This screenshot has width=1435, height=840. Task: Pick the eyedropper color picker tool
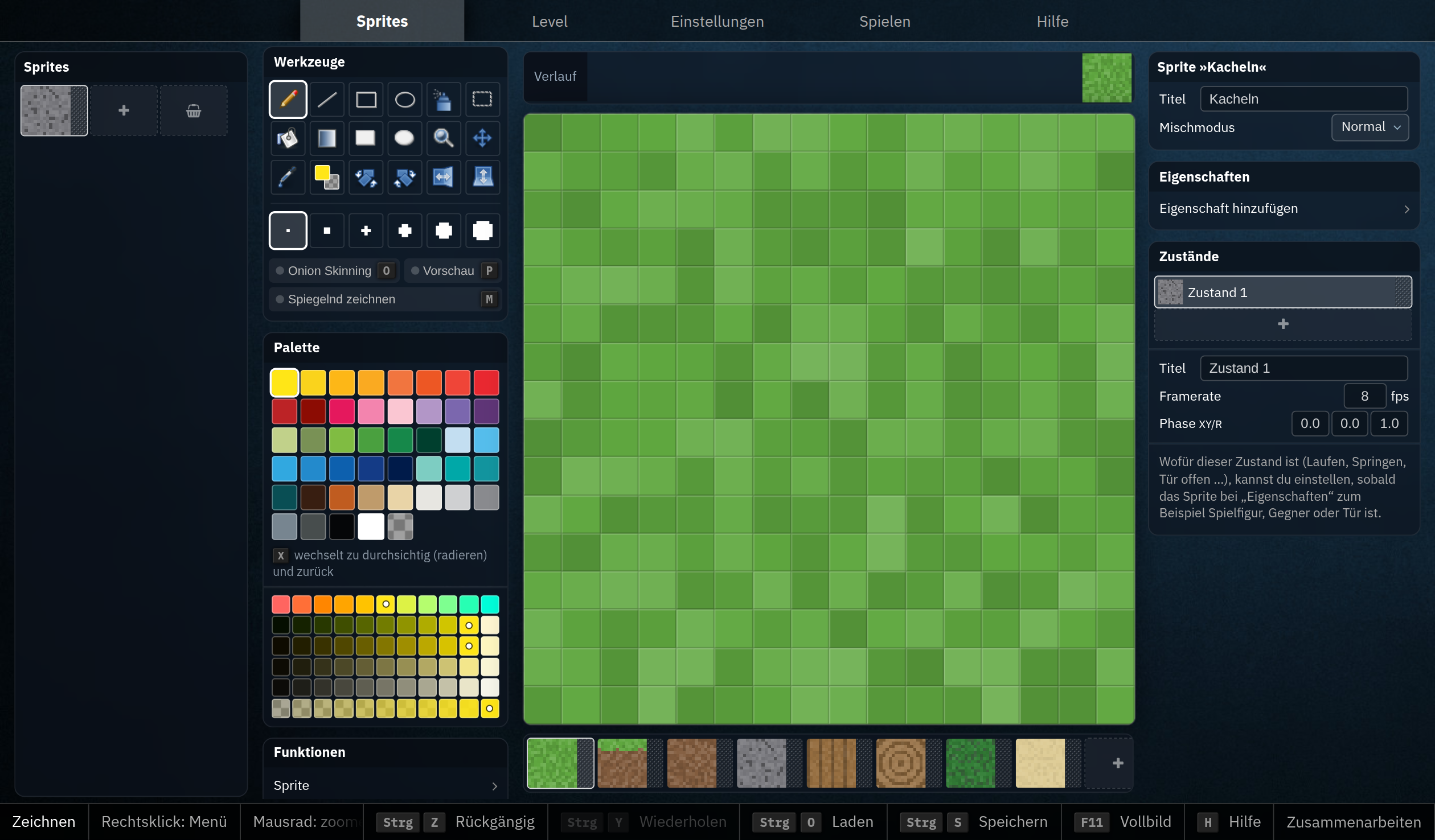click(288, 177)
